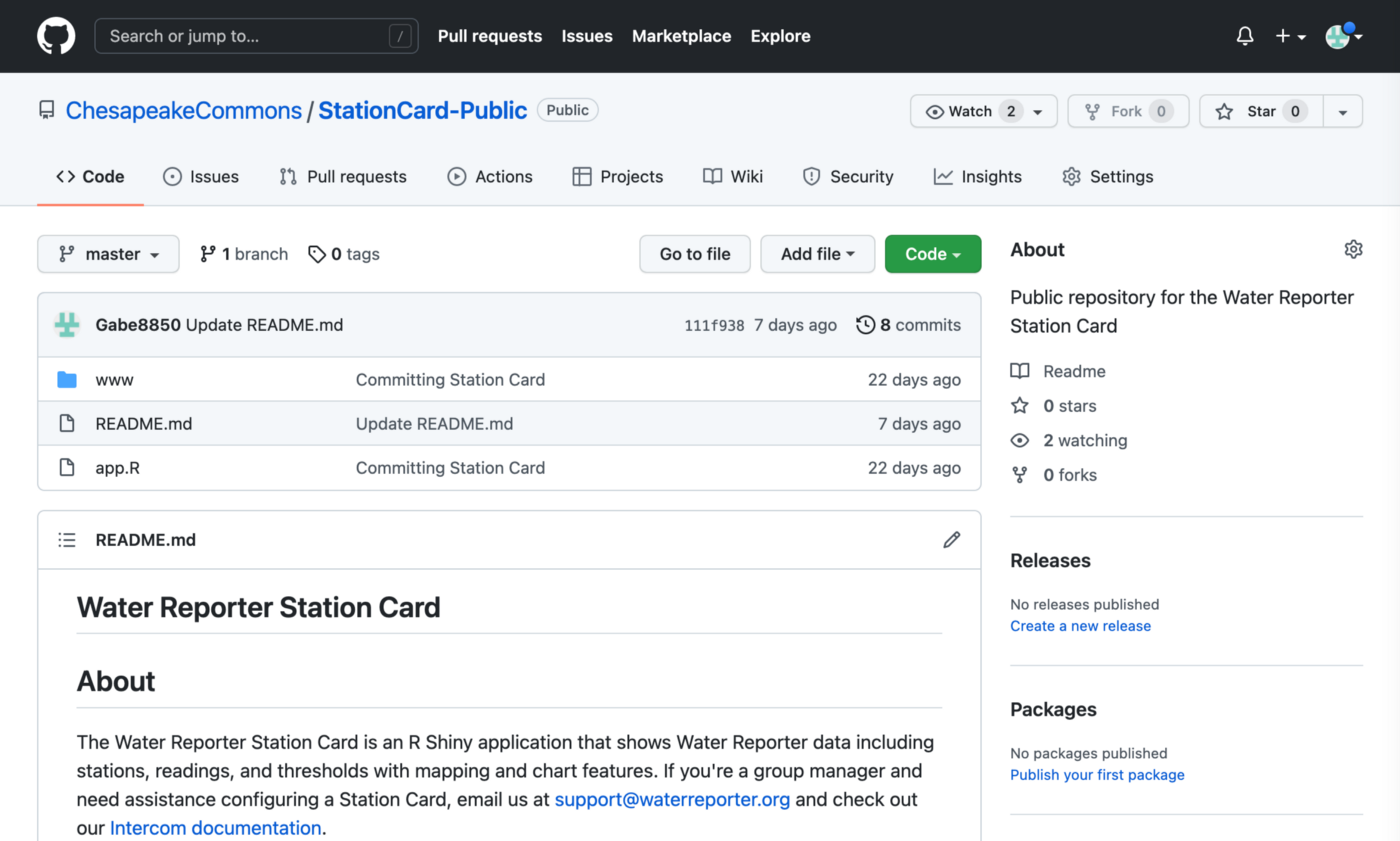Open README.md file in file list
Screen dimensions: 1400x841
(x=144, y=424)
